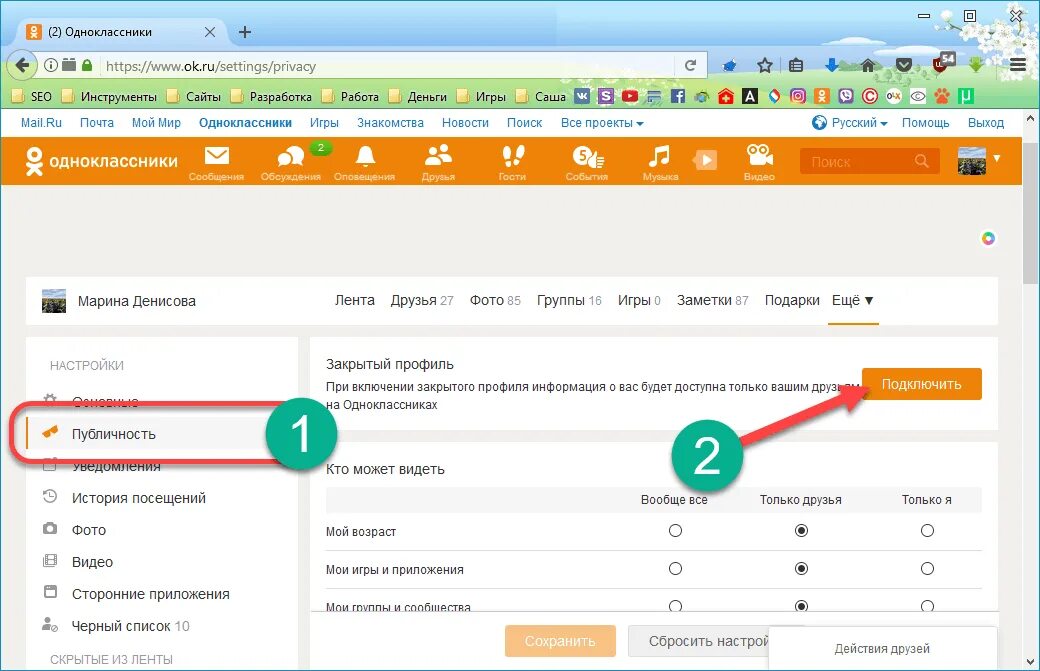Click the Подключить button
Viewport: 1040px width, 671px height.
tap(921, 384)
